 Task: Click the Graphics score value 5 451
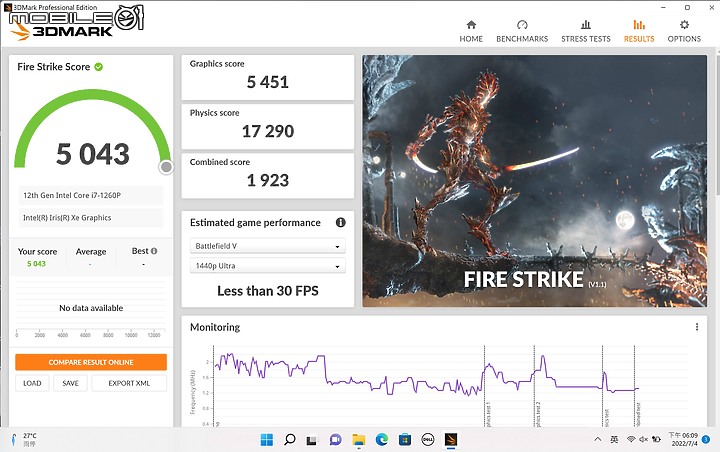point(268,82)
